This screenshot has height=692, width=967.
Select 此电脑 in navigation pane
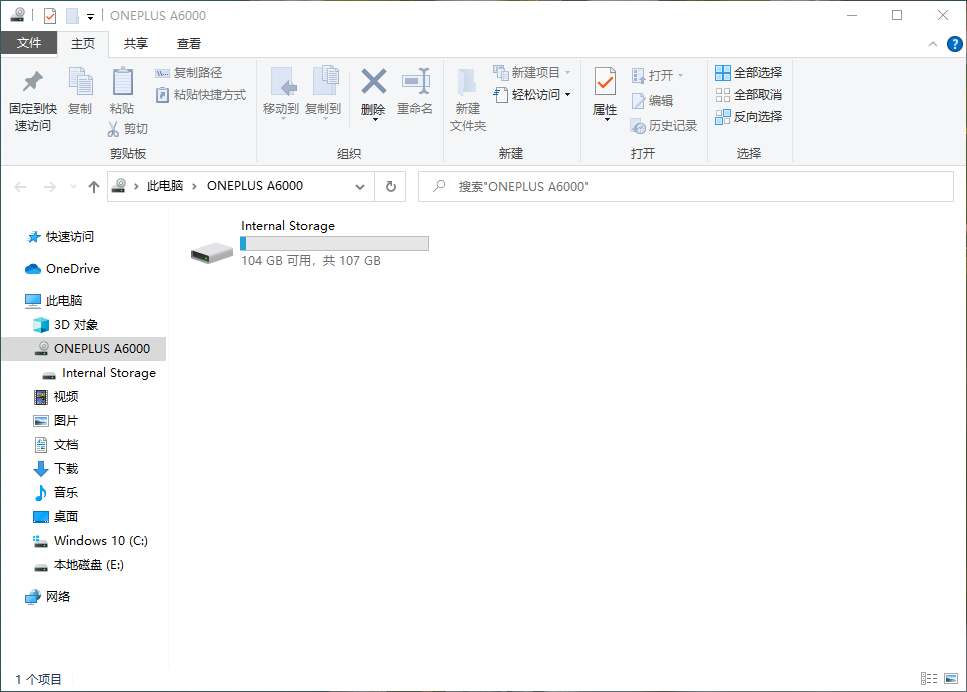[x=53, y=301]
